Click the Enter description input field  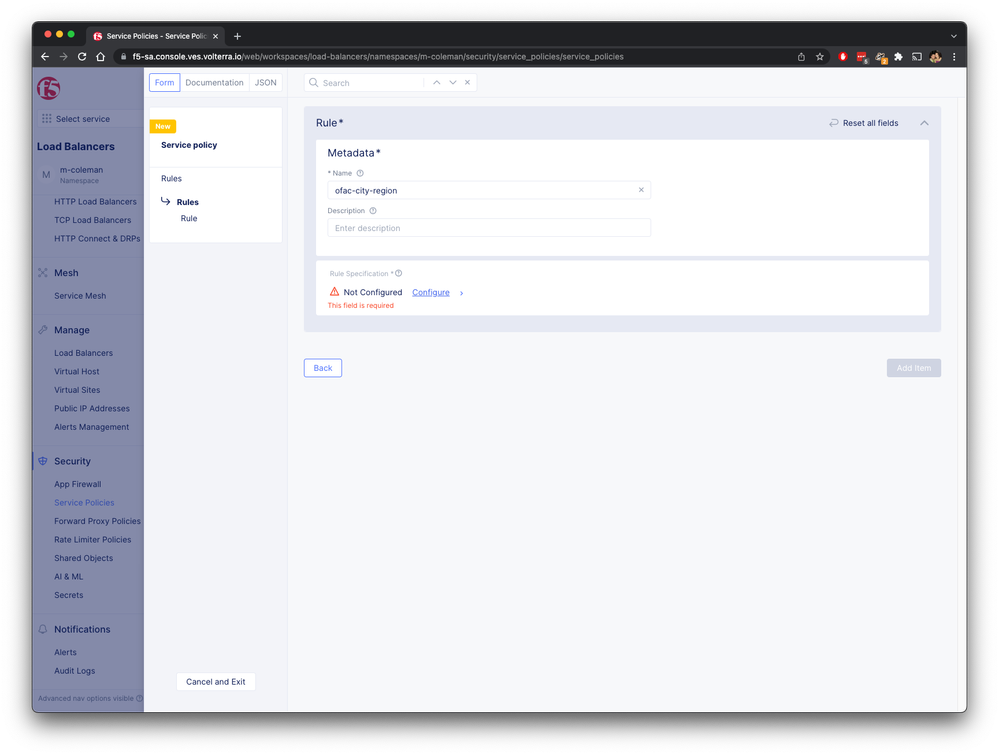(x=489, y=228)
